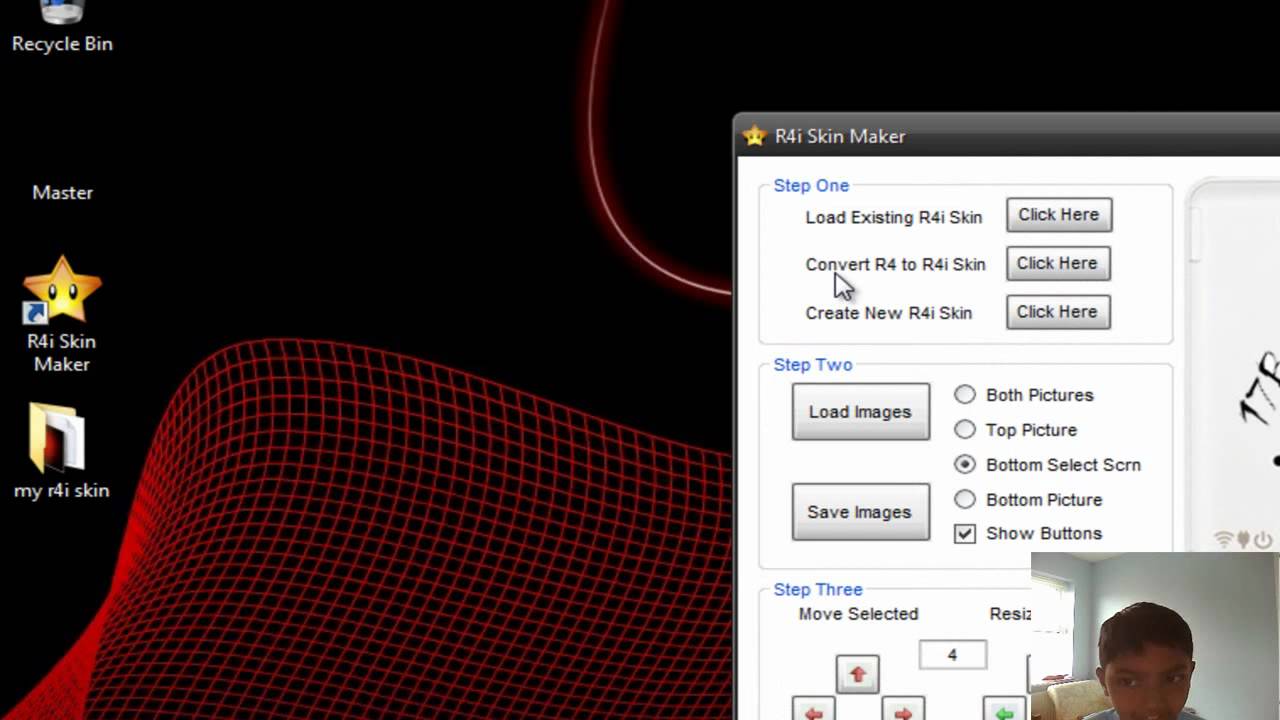Click the Load Existing R4i Skin label
Viewport: 1280px width, 720px height.
[x=894, y=217]
